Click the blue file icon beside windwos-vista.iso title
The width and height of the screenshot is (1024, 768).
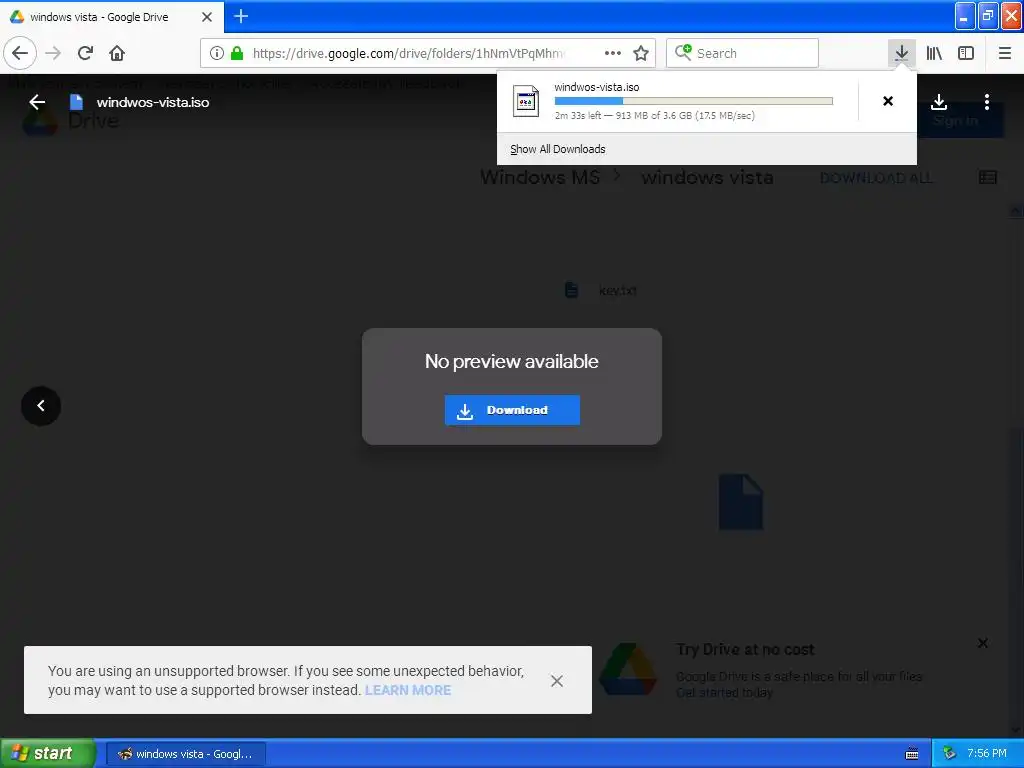[x=76, y=102]
